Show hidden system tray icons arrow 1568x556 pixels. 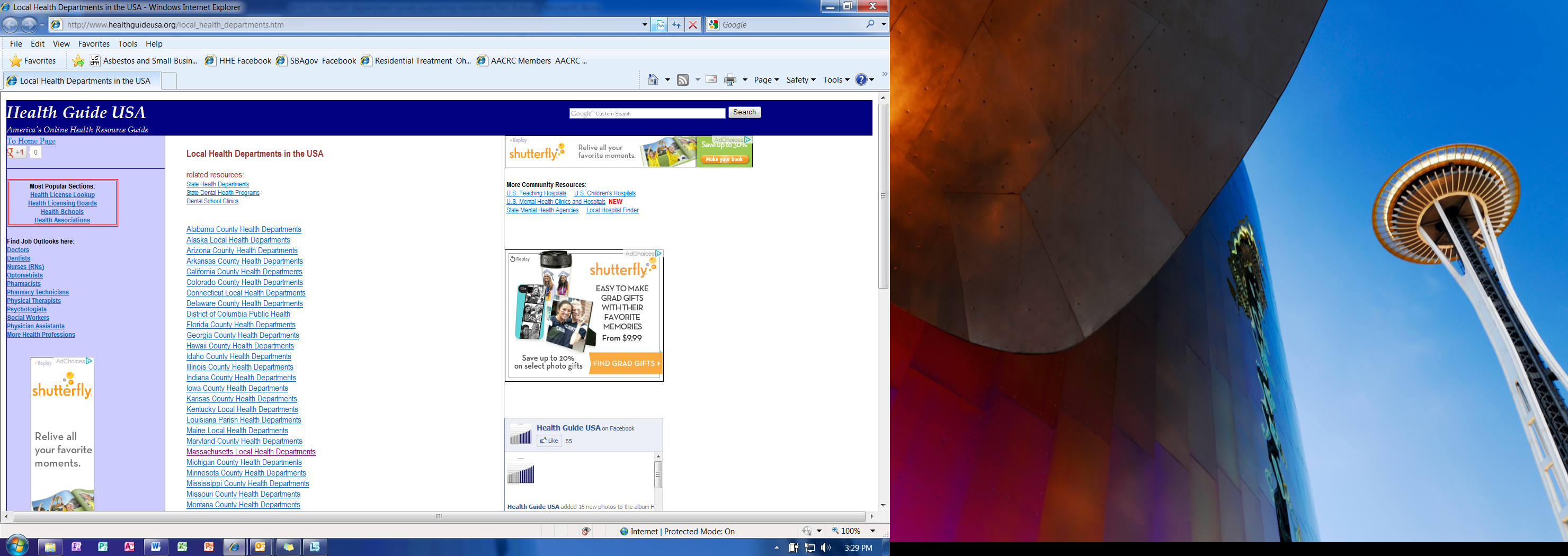(776, 548)
